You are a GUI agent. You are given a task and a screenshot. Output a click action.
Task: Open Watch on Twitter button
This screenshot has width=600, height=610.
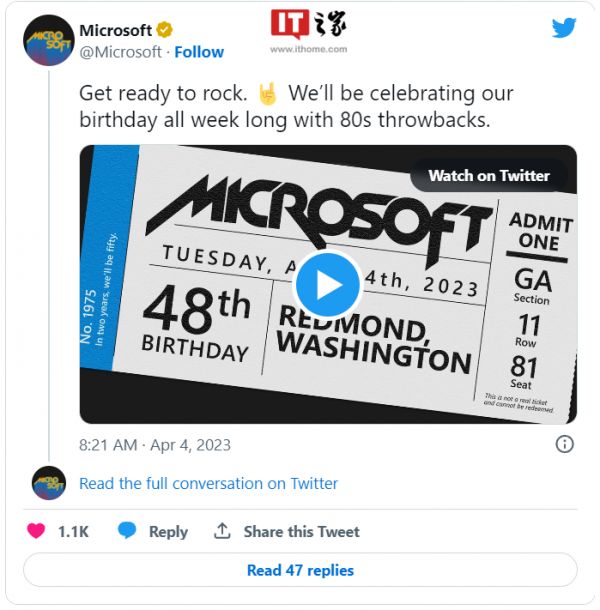[x=489, y=175]
